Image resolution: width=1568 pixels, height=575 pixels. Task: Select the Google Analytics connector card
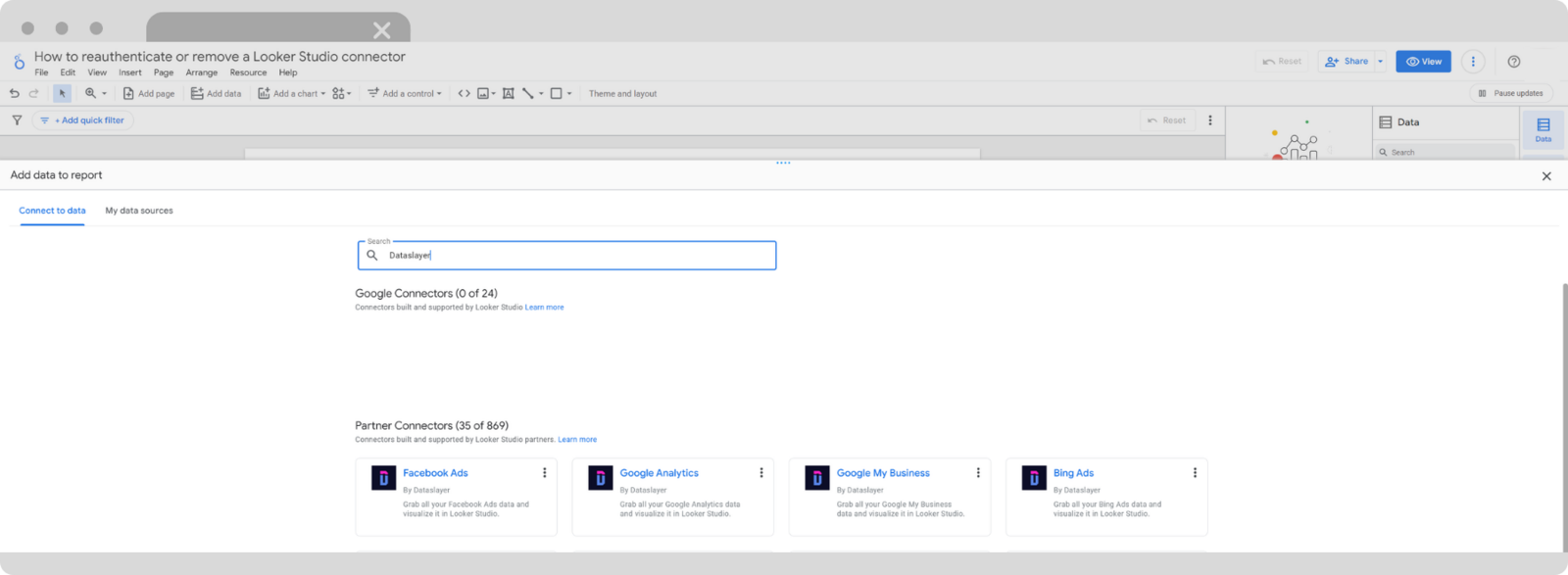pyautogui.click(x=672, y=497)
